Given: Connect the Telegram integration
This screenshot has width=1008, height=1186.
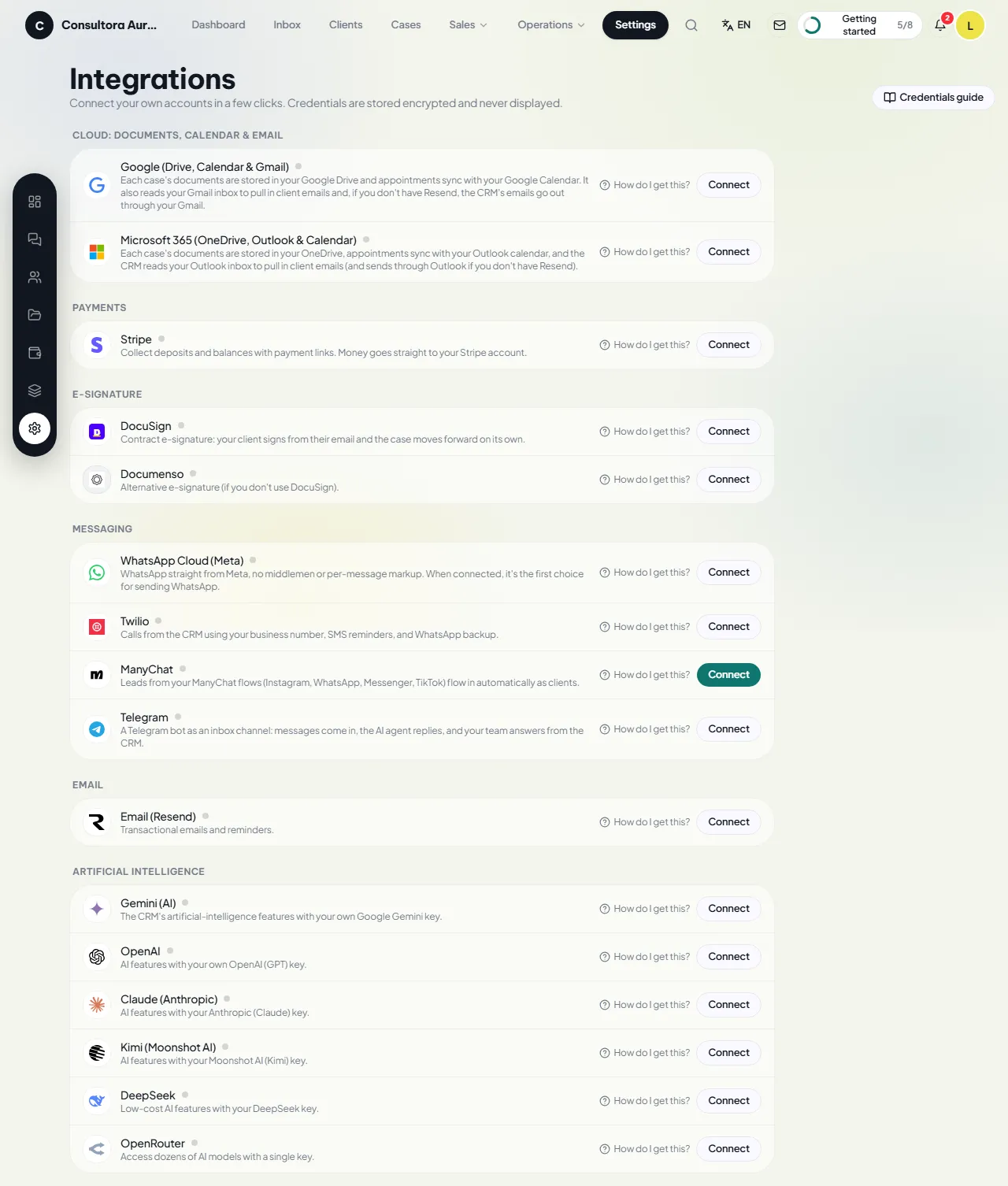Looking at the screenshot, I should 728,729.
